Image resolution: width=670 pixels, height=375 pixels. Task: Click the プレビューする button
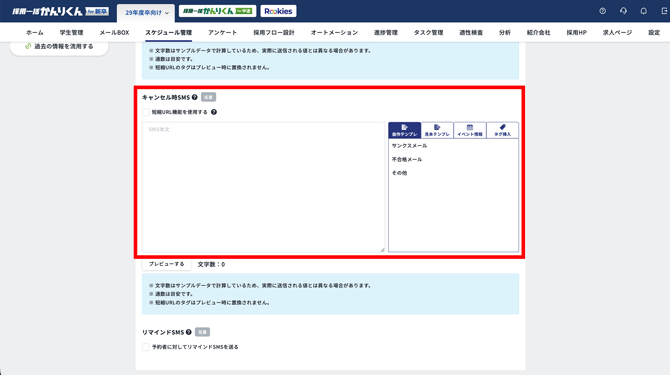(x=167, y=264)
